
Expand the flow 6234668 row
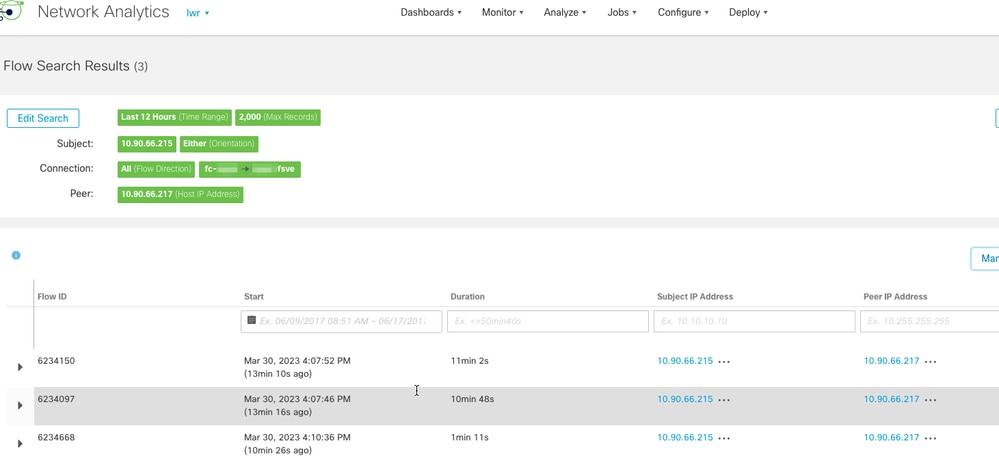[20, 443]
